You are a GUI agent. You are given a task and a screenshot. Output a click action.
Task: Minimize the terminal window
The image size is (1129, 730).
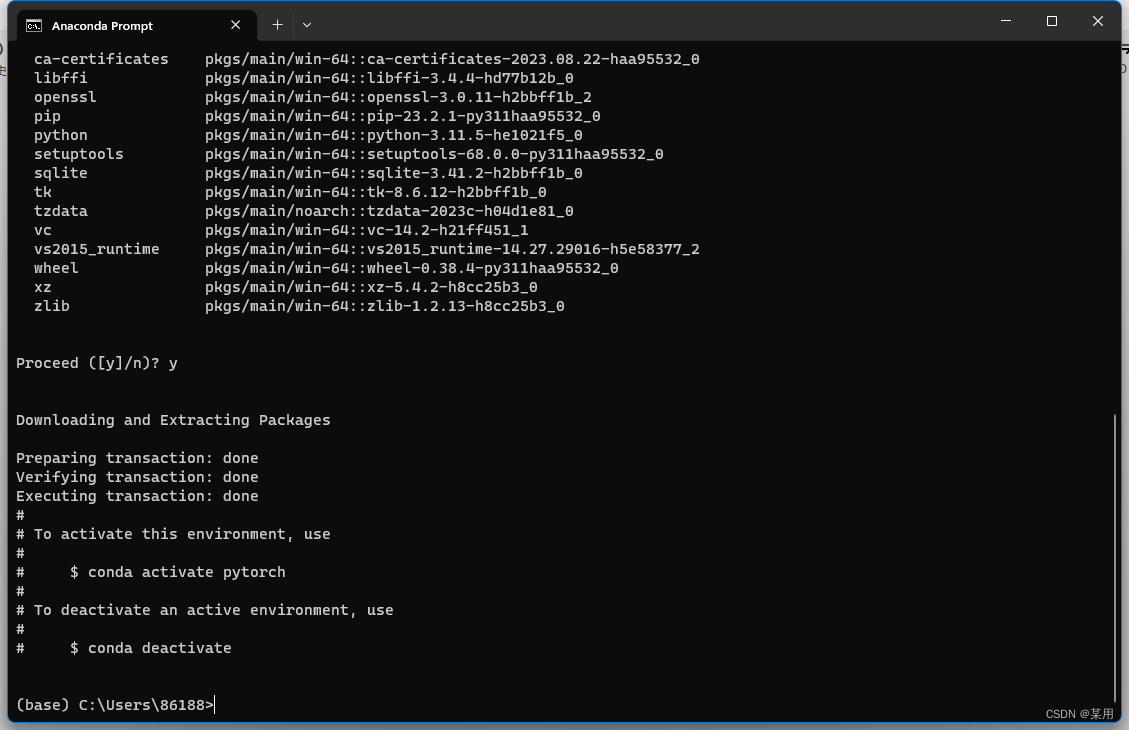pos(1006,21)
